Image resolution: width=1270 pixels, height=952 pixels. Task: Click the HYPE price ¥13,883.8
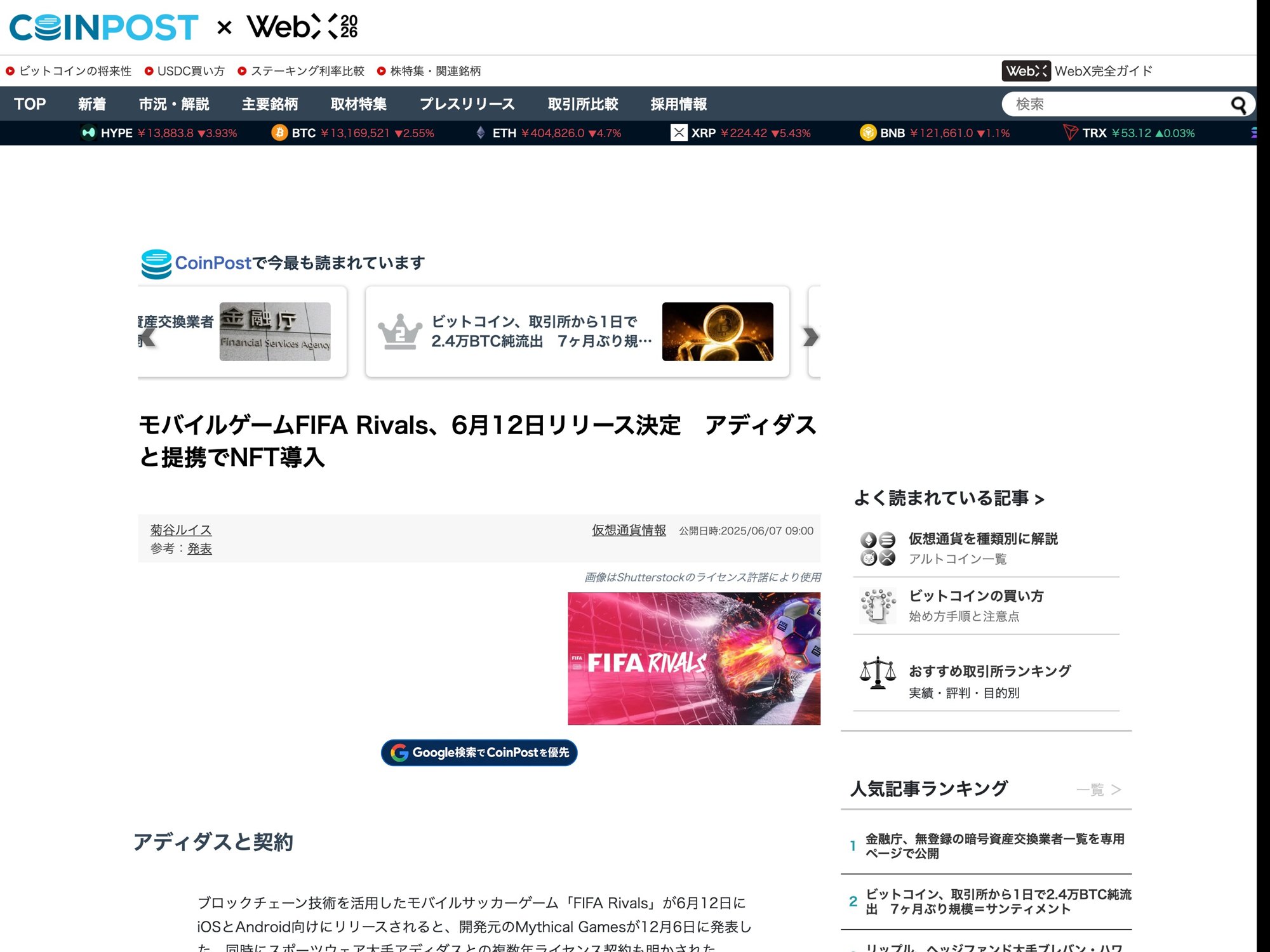point(166,133)
